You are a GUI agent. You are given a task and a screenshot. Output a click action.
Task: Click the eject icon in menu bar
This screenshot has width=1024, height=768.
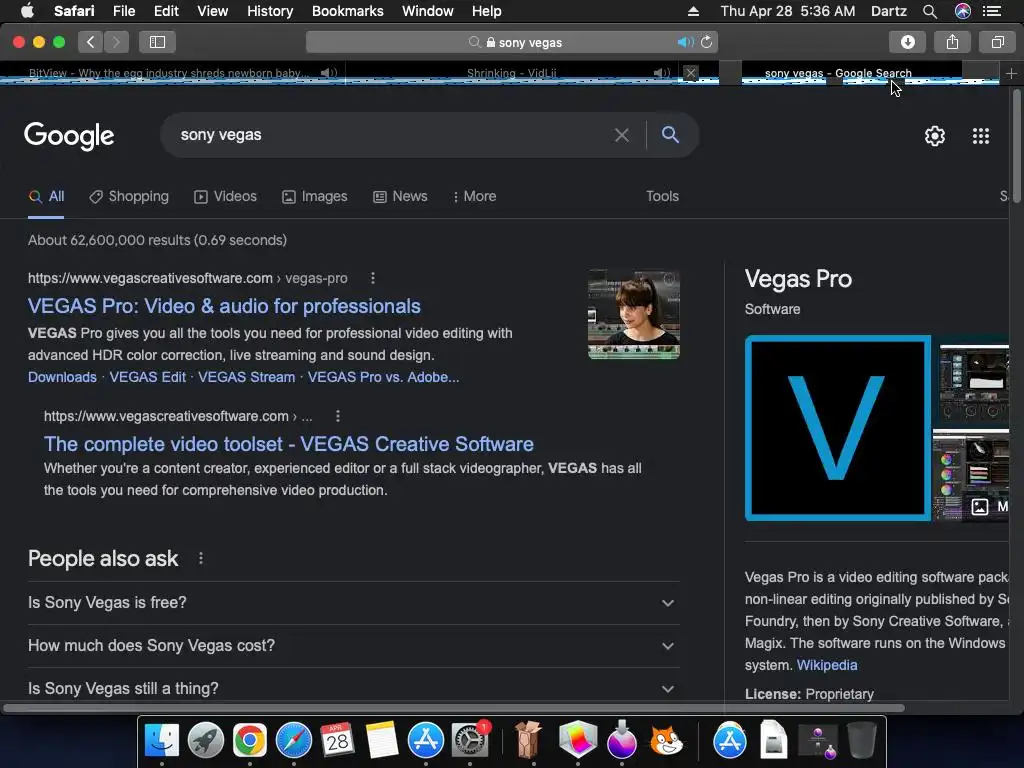point(694,11)
